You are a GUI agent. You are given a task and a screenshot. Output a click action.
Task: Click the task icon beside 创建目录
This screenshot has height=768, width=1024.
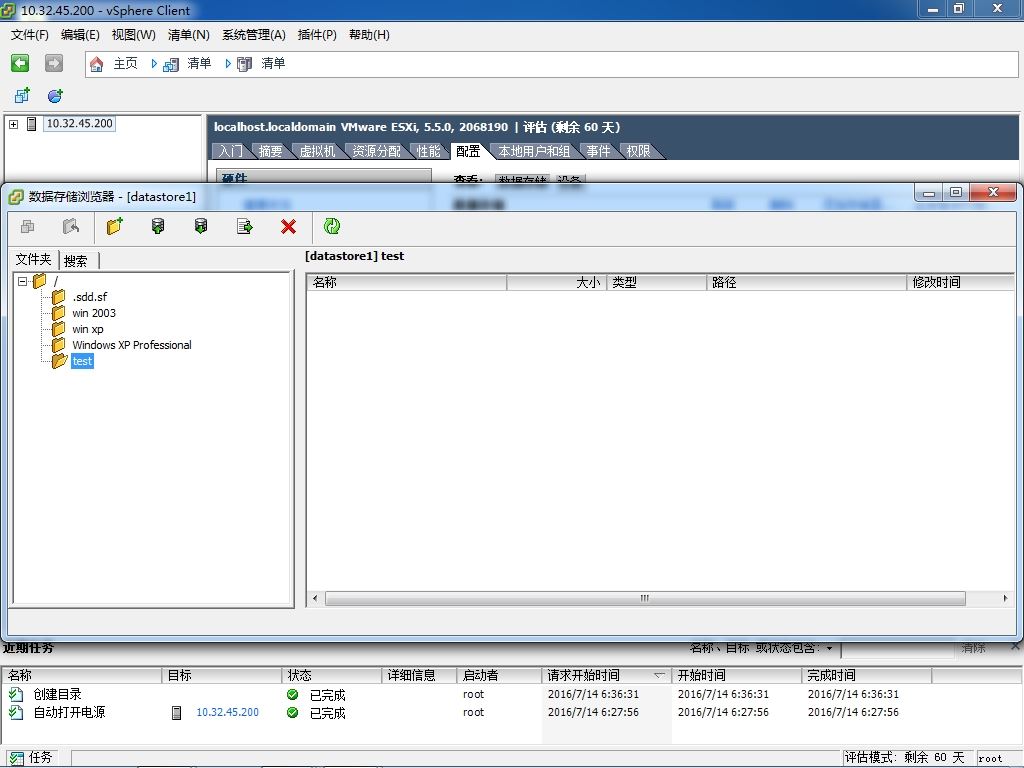pos(16,694)
